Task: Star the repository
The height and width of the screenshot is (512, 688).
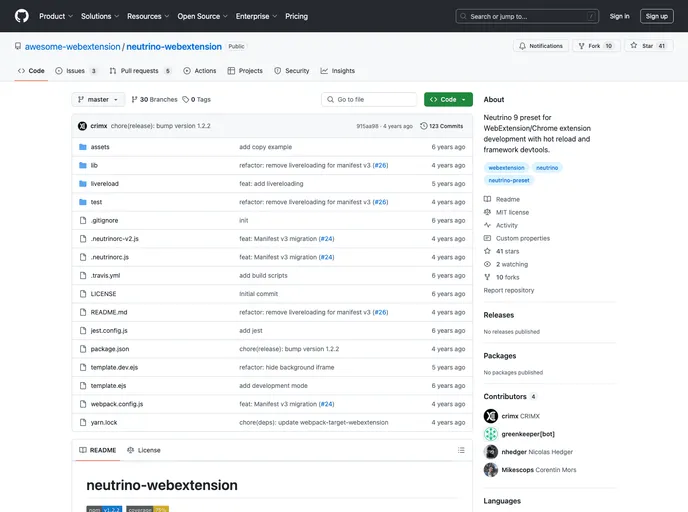Action: (x=648, y=46)
